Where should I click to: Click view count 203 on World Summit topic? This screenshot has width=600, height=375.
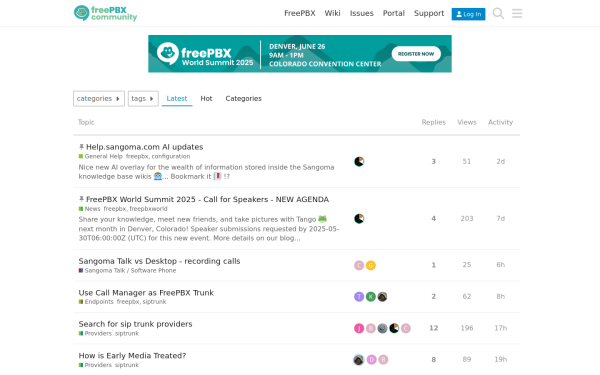coord(467,218)
